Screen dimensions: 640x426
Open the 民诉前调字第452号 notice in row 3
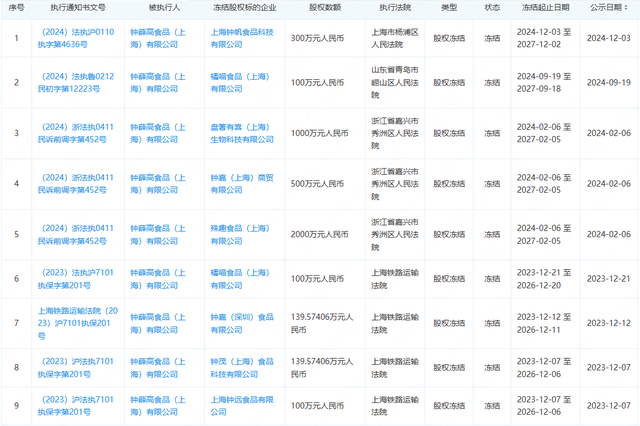tap(76, 133)
